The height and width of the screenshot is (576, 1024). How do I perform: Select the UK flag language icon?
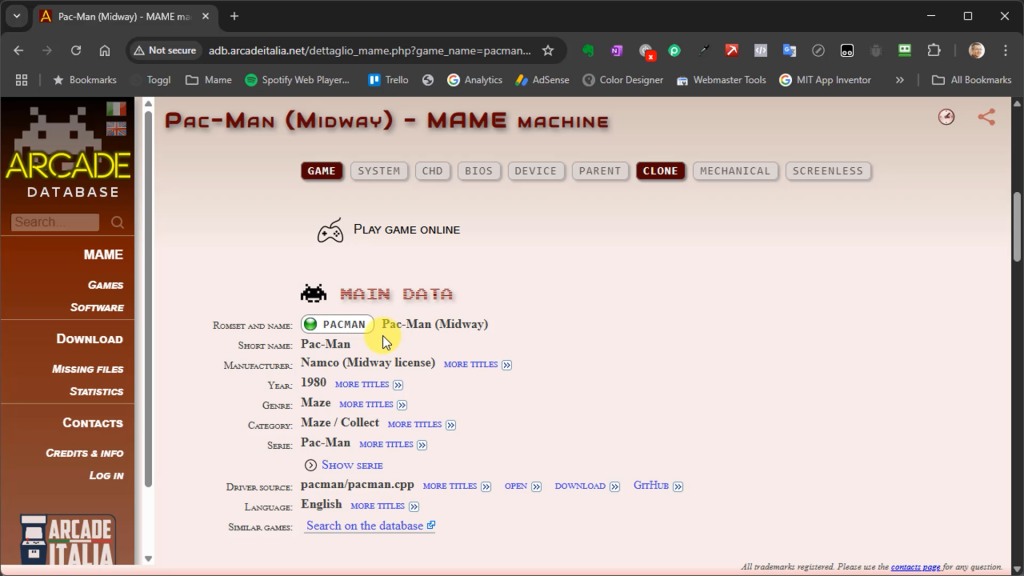point(116,129)
